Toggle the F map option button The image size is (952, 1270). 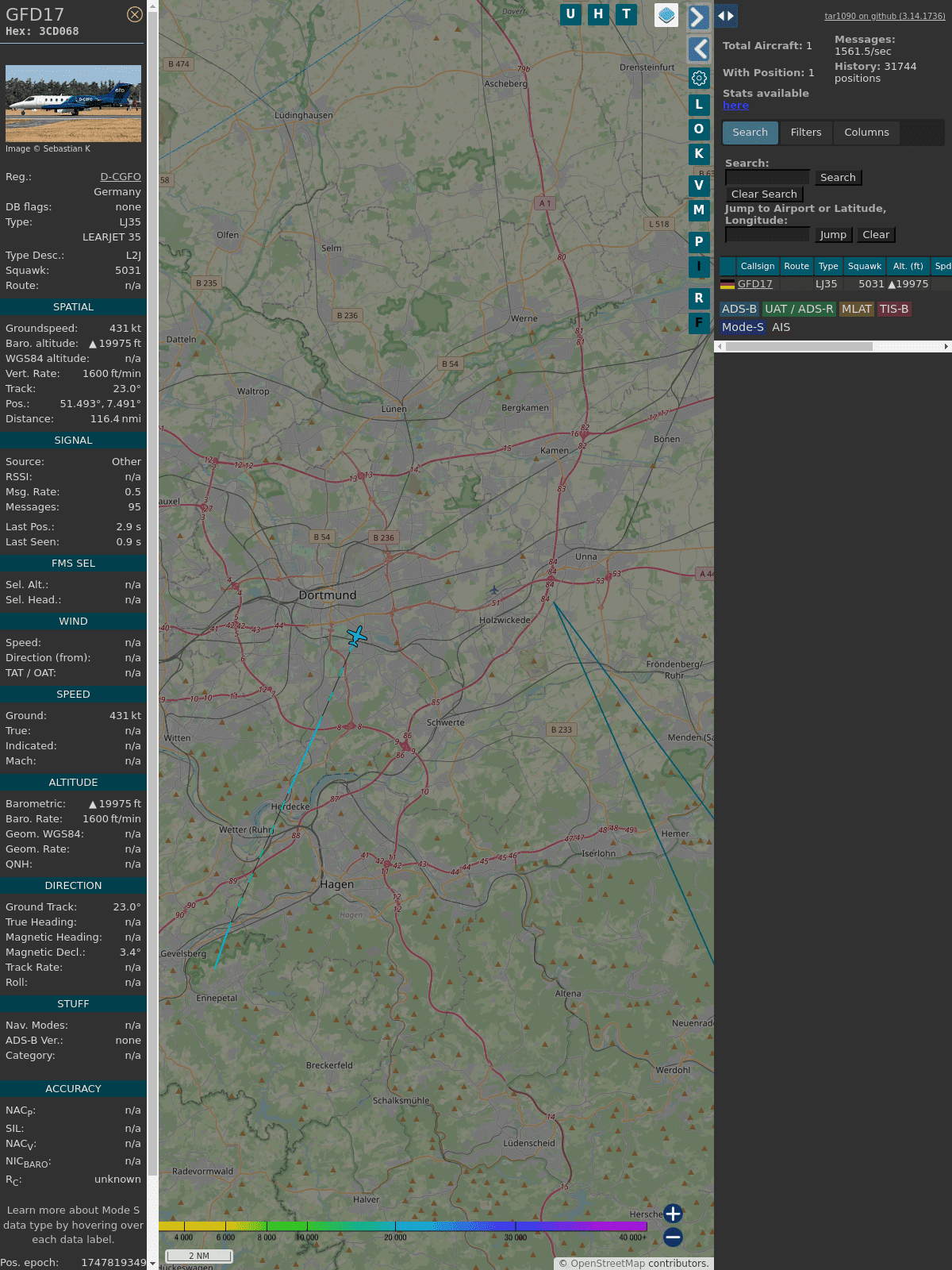[x=699, y=322]
